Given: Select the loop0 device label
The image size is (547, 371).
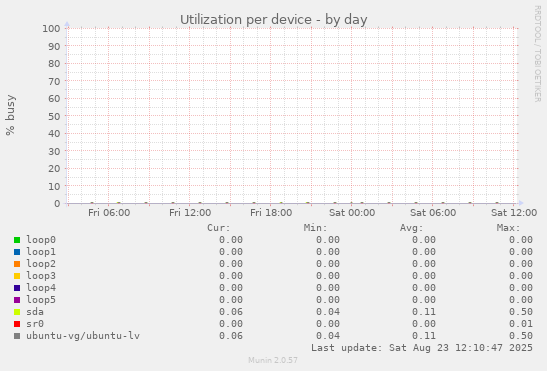Looking at the screenshot, I should 41,240.
